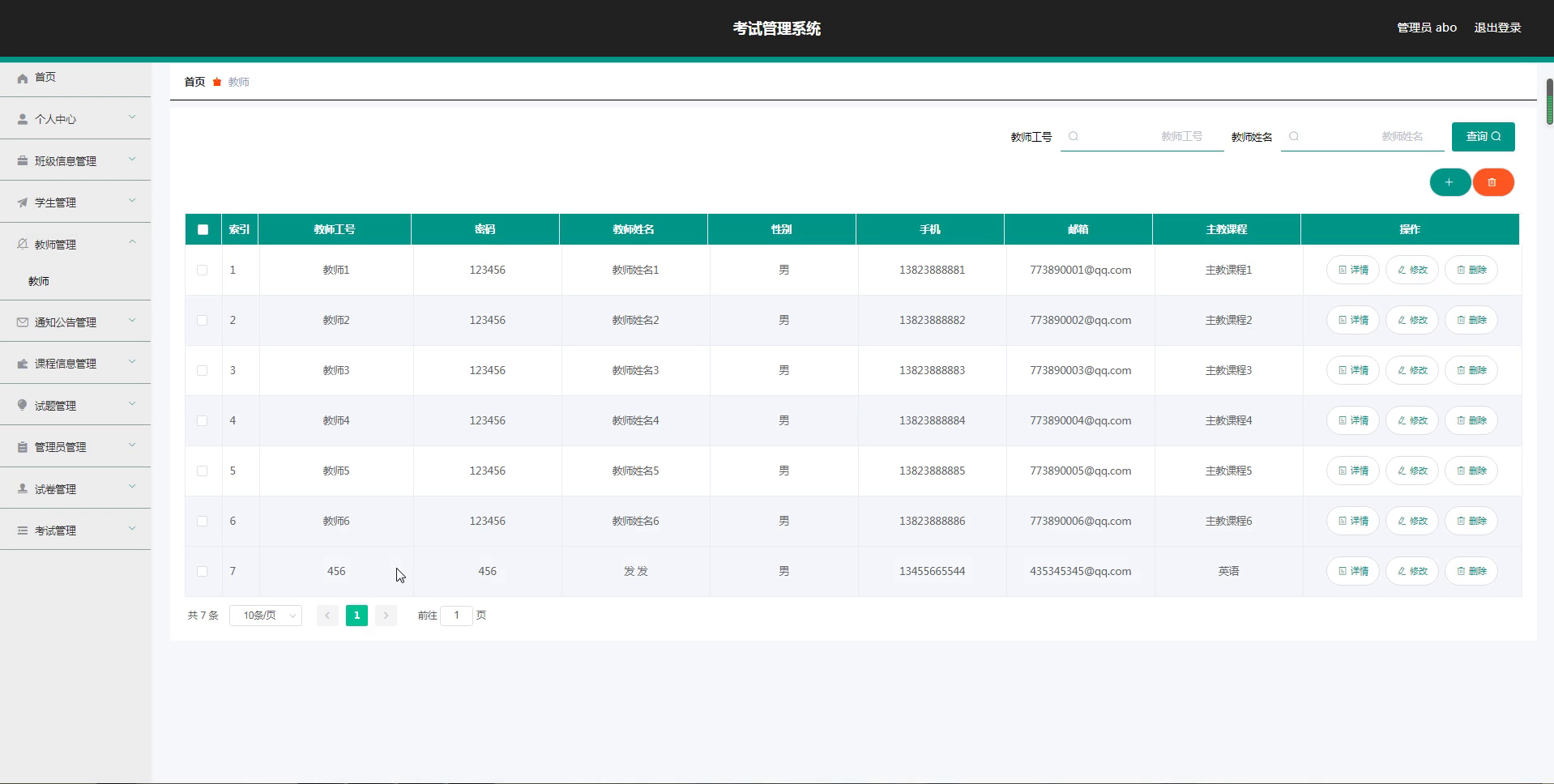Open 考试管理 sidebar menu
The image size is (1554, 784).
coord(75,530)
